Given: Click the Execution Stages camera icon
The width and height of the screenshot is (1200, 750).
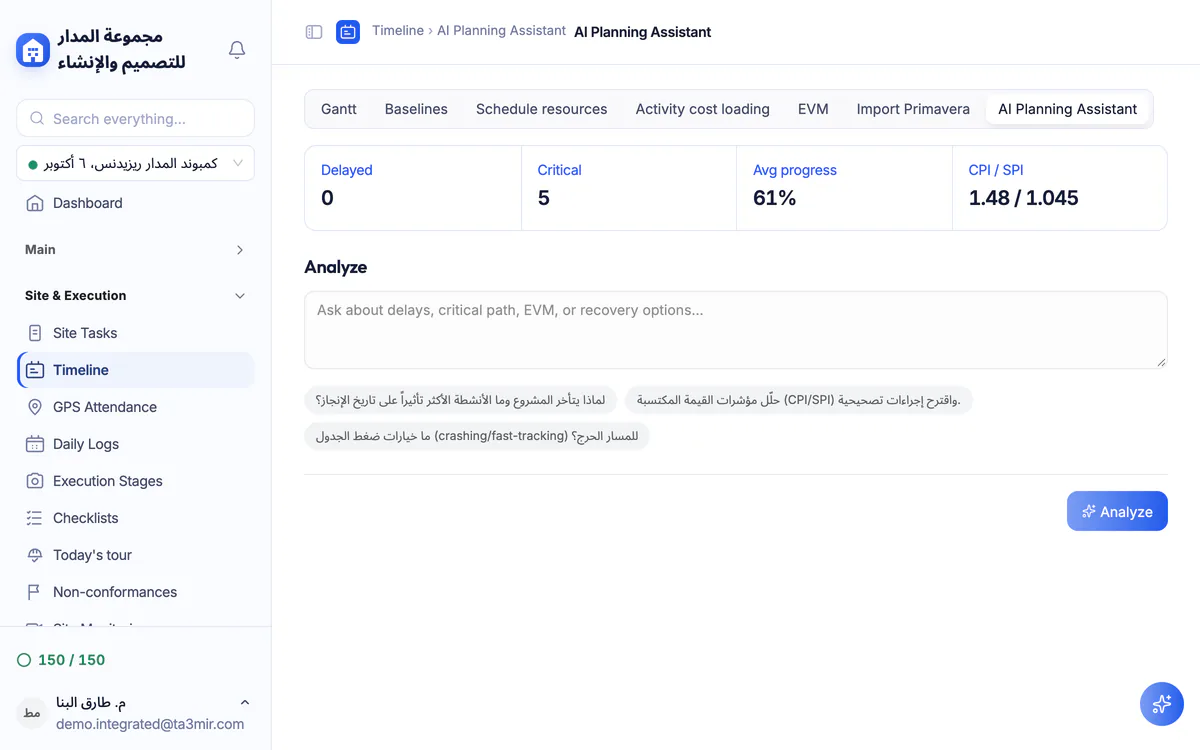Looking at the screenshot, I should pos(35,481).
